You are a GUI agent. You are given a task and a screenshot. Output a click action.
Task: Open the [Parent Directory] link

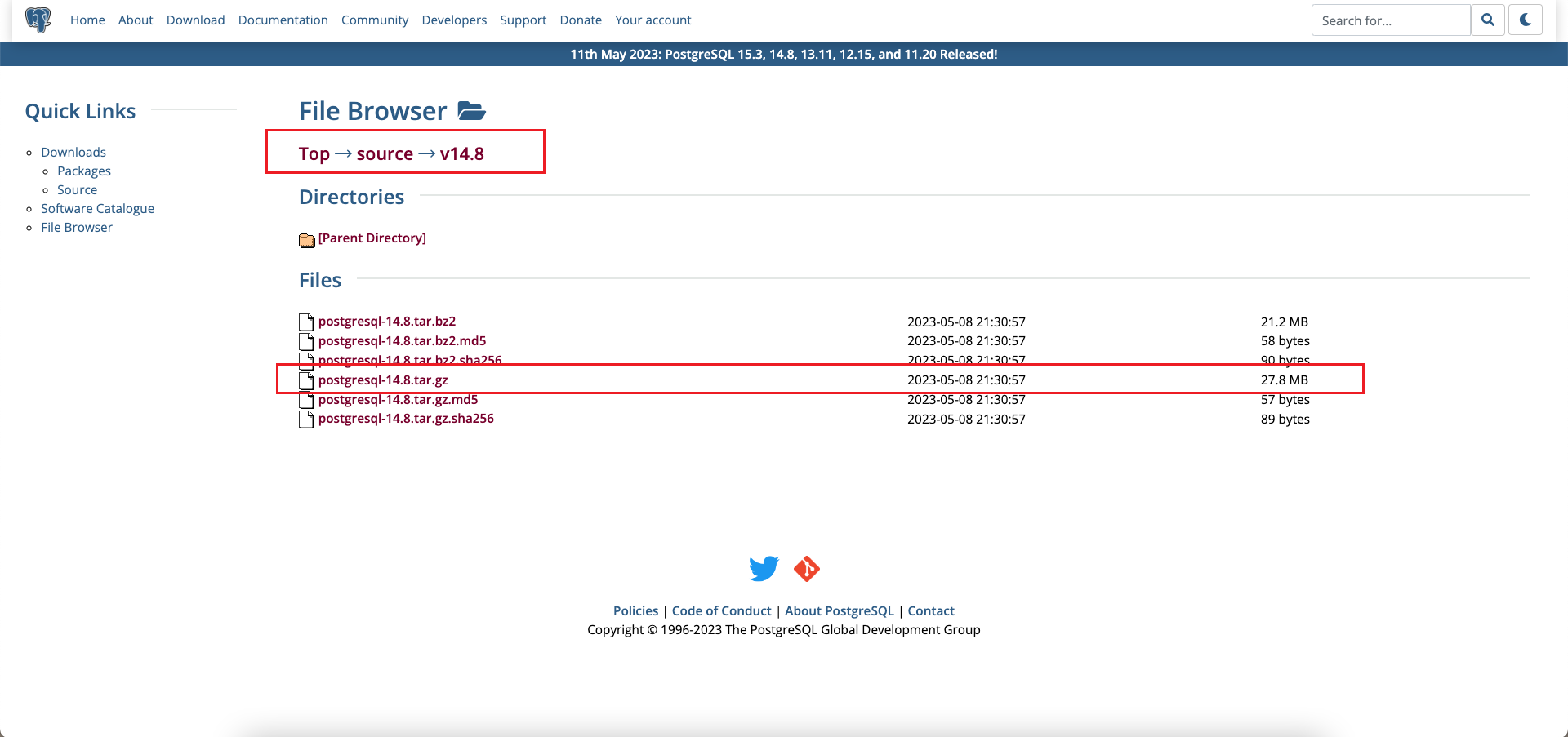pyautogui.click(x=372, y=238)
